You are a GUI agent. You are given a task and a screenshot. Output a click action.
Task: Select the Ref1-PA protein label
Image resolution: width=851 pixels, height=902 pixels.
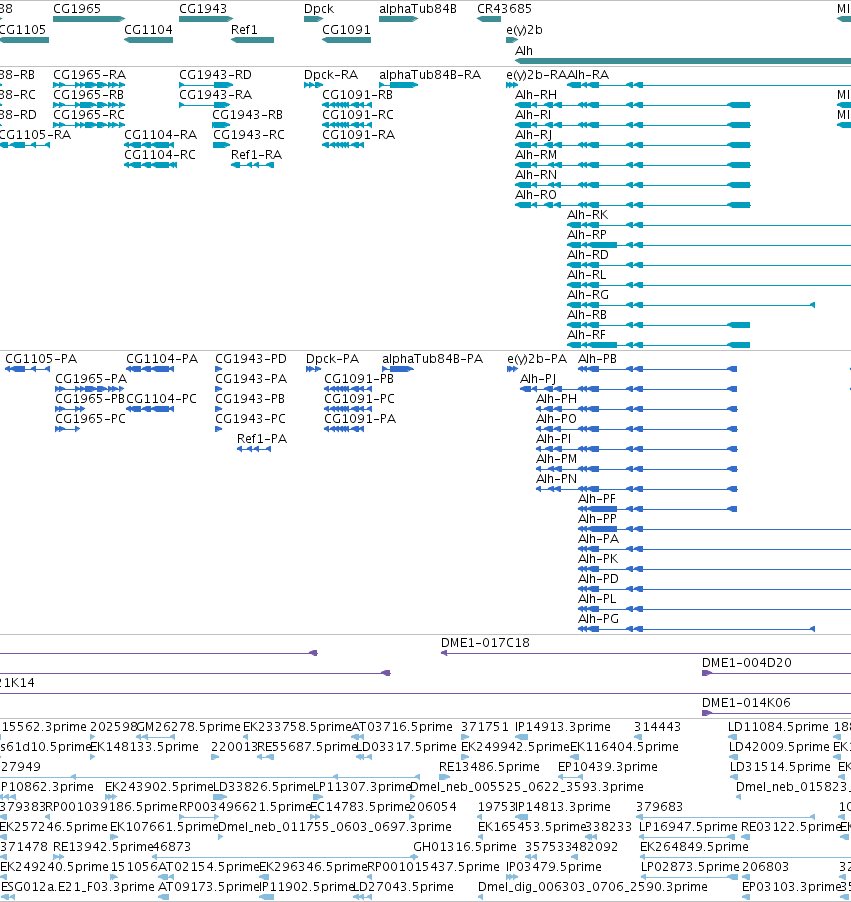[262, 438]
